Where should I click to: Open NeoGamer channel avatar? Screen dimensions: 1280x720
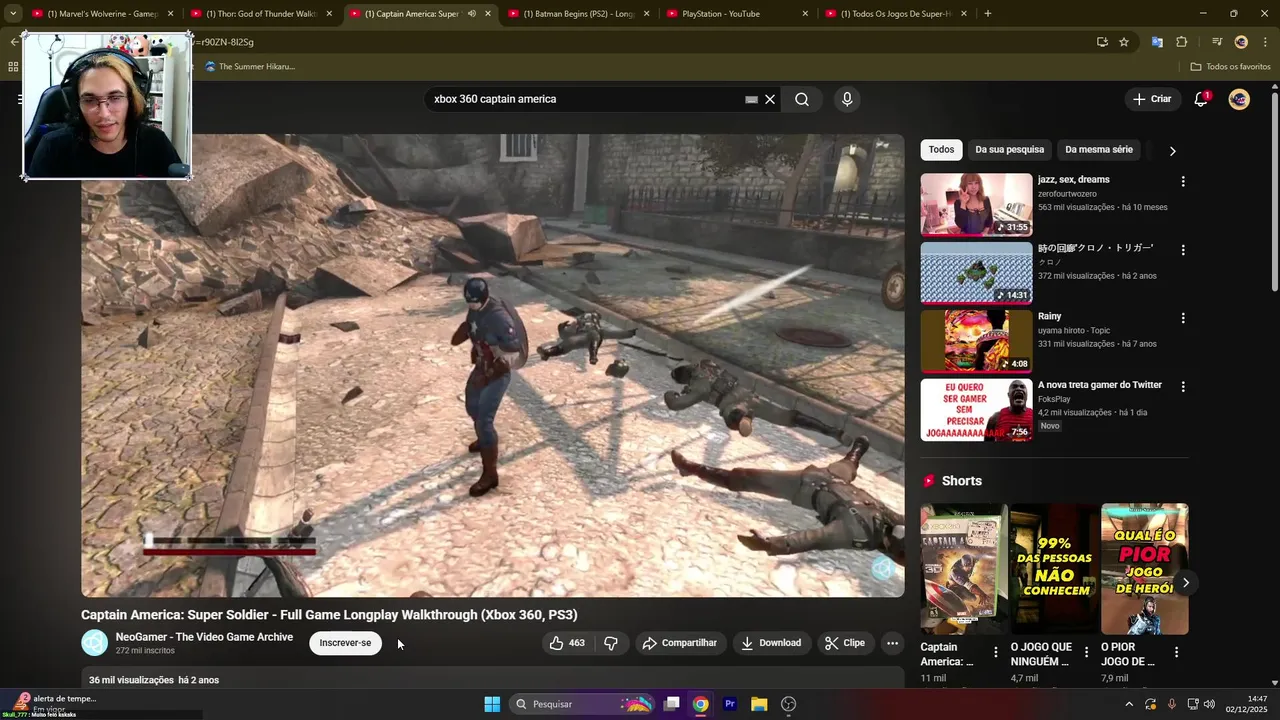pyautogui.click(x=94, y=643)
